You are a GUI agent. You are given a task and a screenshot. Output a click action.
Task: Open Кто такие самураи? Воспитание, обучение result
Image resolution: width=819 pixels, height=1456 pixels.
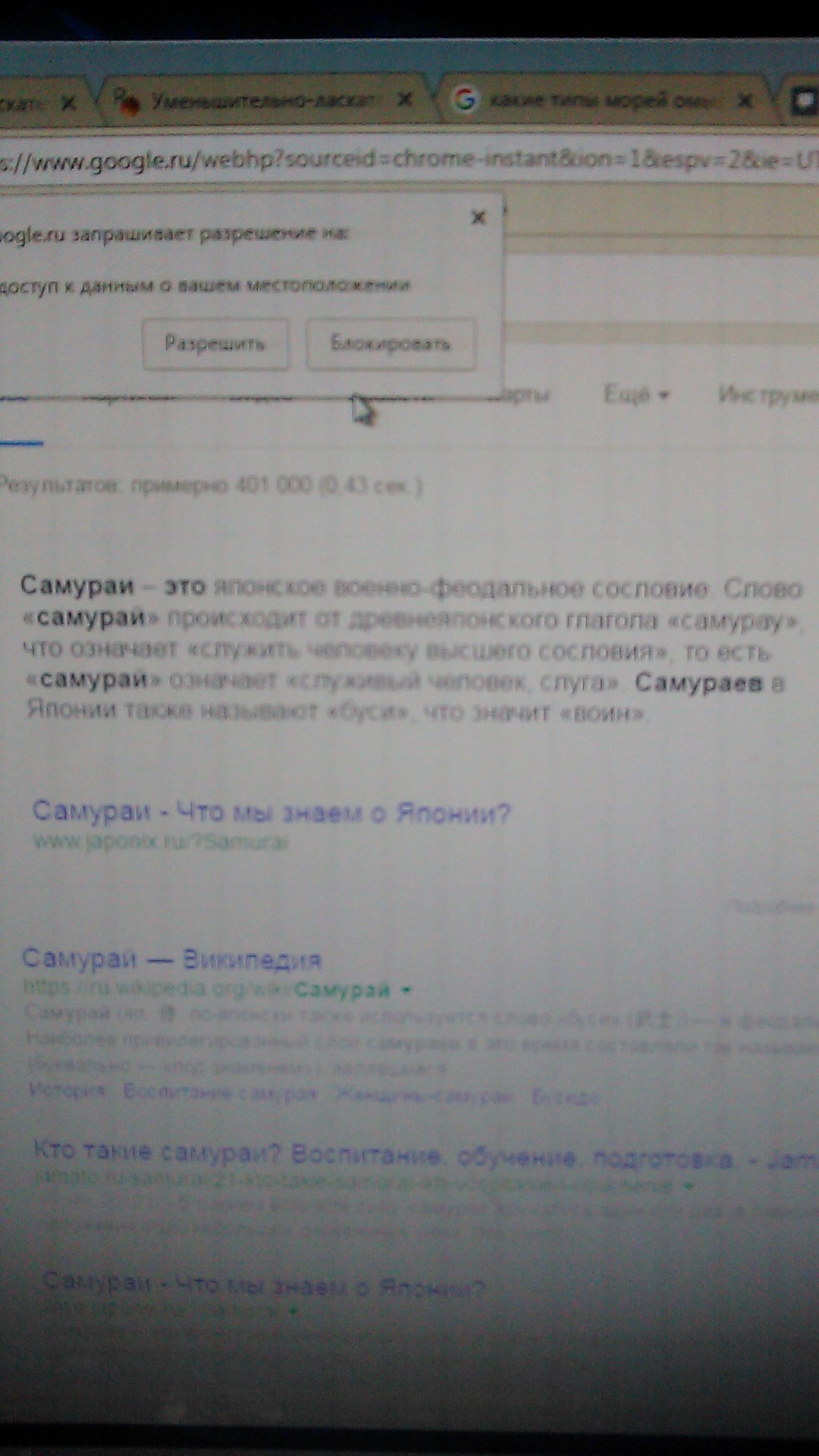click(425, 1156)
